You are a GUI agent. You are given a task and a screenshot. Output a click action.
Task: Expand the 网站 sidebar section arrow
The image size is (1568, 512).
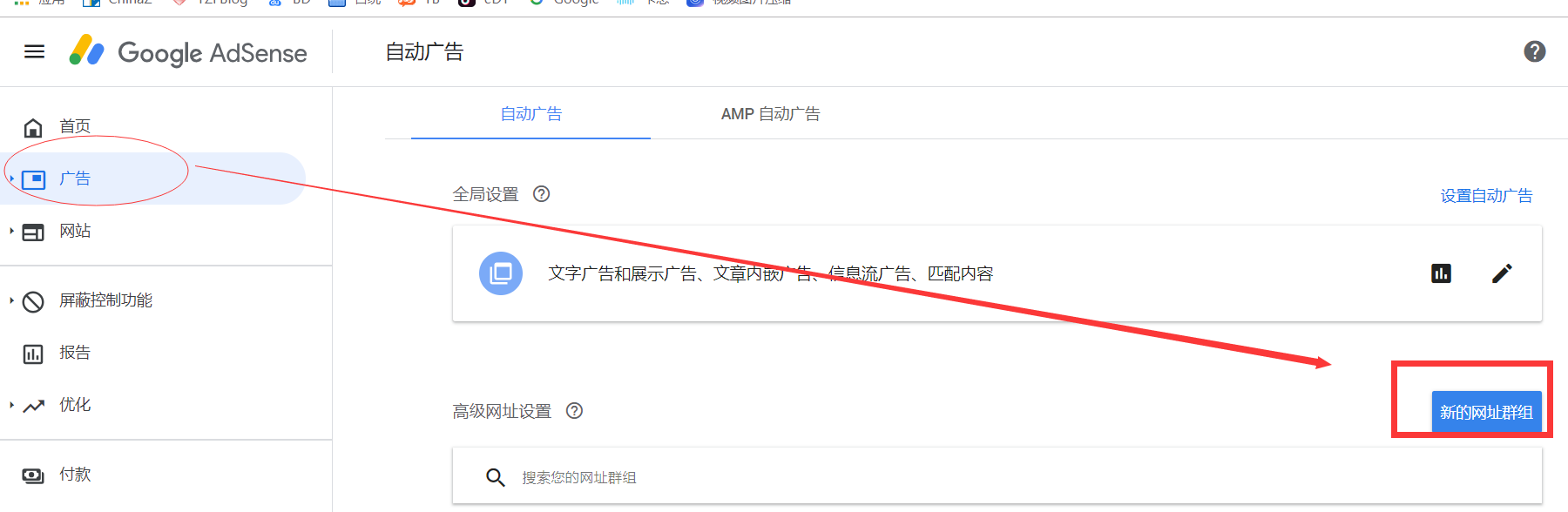point(11,231)
